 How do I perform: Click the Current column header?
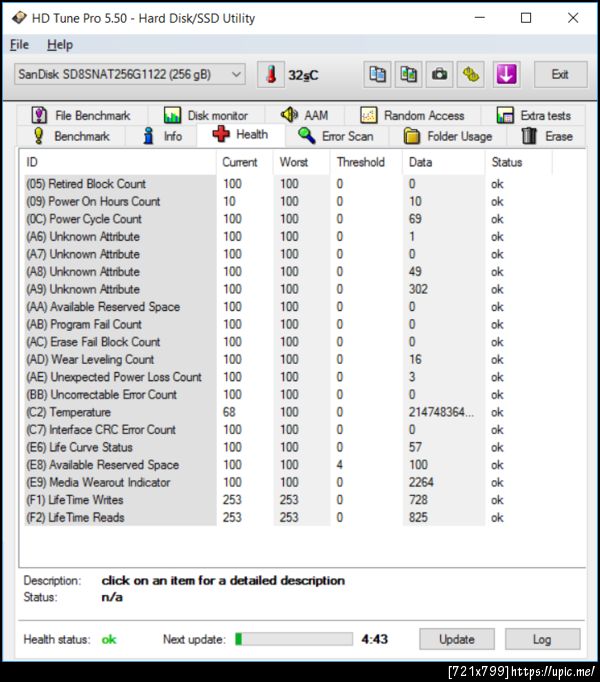[245, 162]
